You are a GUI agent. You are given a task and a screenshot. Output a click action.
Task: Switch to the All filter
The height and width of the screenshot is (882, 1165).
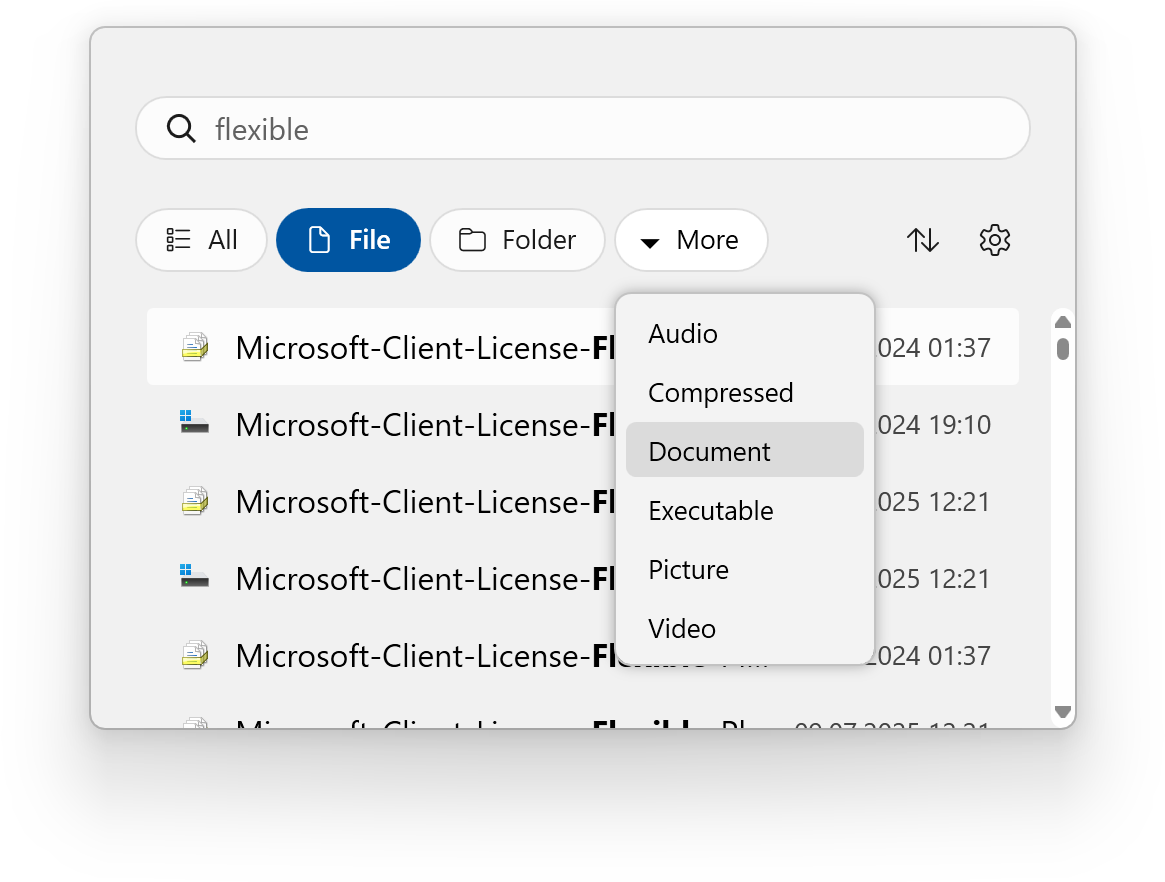201,239
